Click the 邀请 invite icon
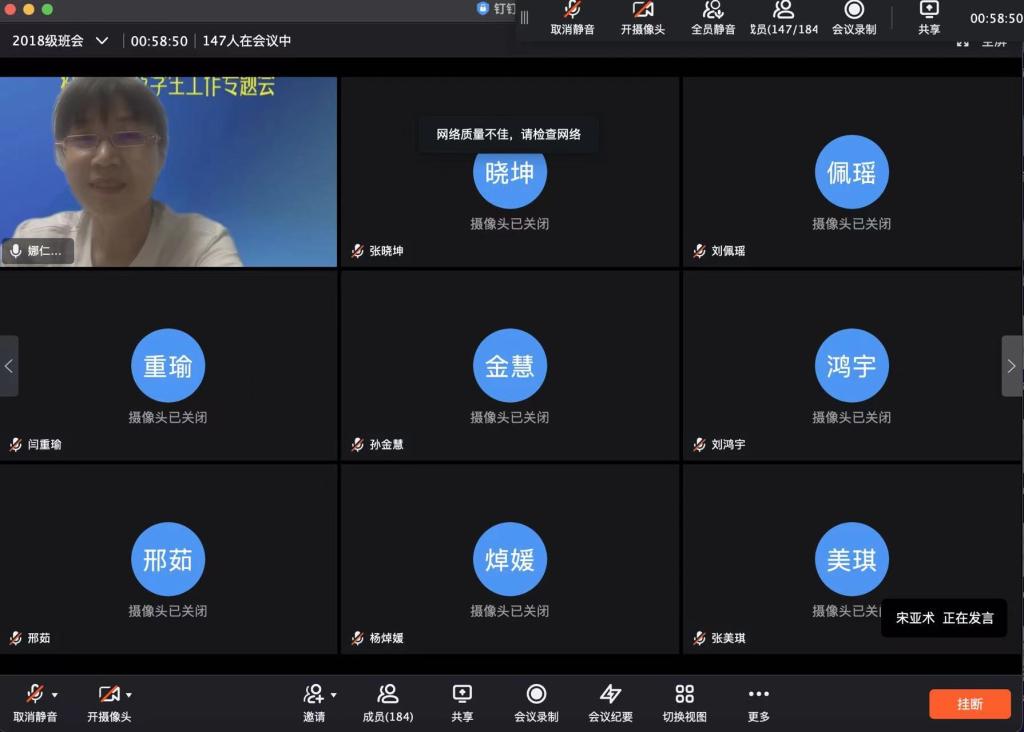The height and width of the screenshot is (732, 1024). pos(313,695)
